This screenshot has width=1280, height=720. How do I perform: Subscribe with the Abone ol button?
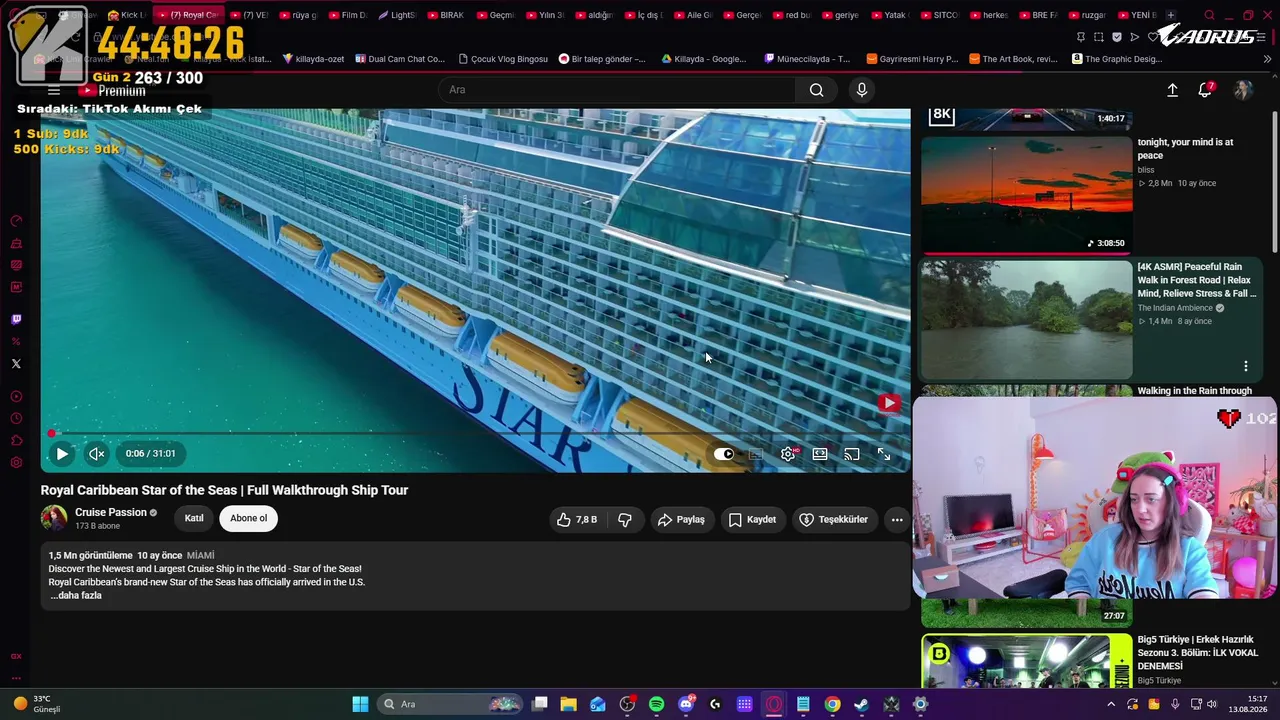click(249, 518)
